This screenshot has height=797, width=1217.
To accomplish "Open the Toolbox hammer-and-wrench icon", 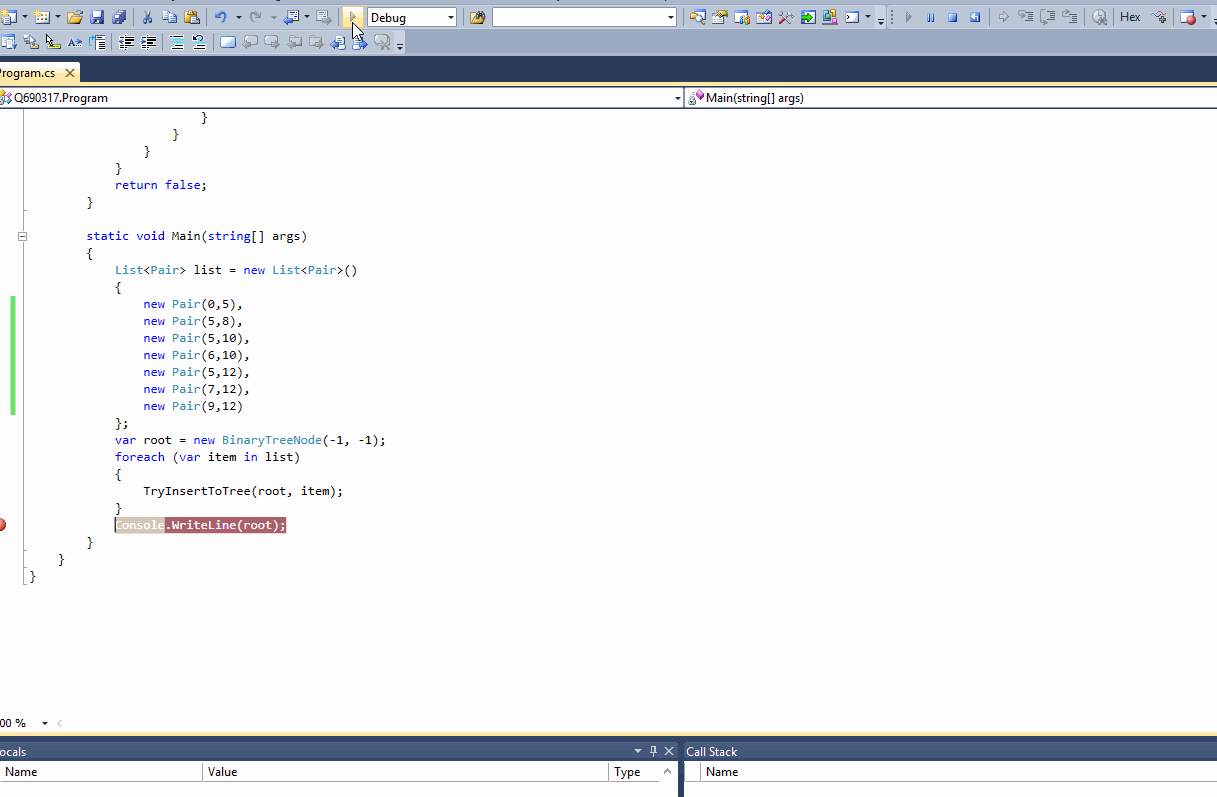I will (x=786, y=17).
